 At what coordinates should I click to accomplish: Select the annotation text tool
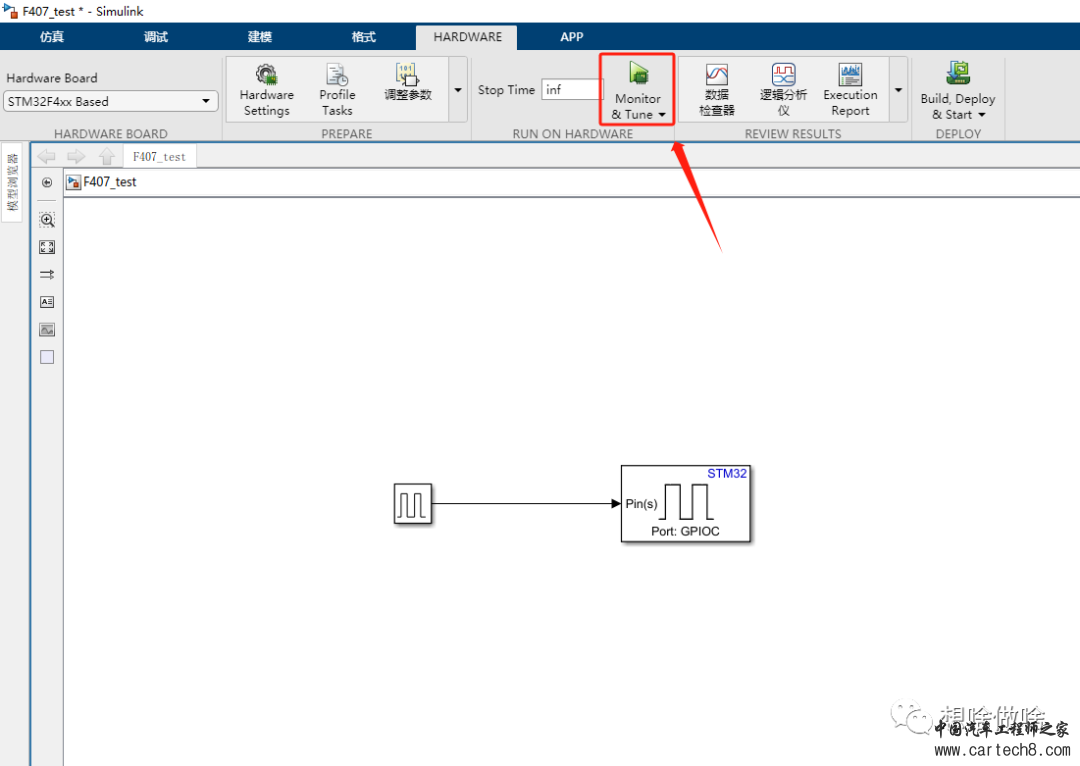[x=47, y=302]
